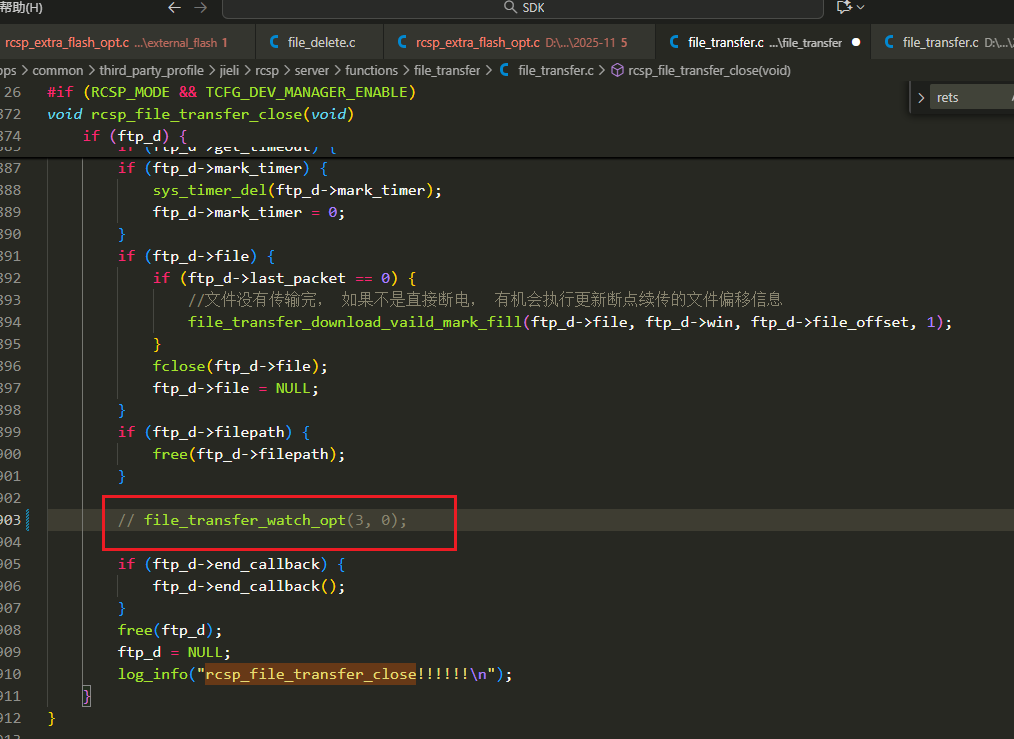Open the 帮助(H) menu
The height and width of the screenshot is (739, 1014).
(x=21, y=7)
